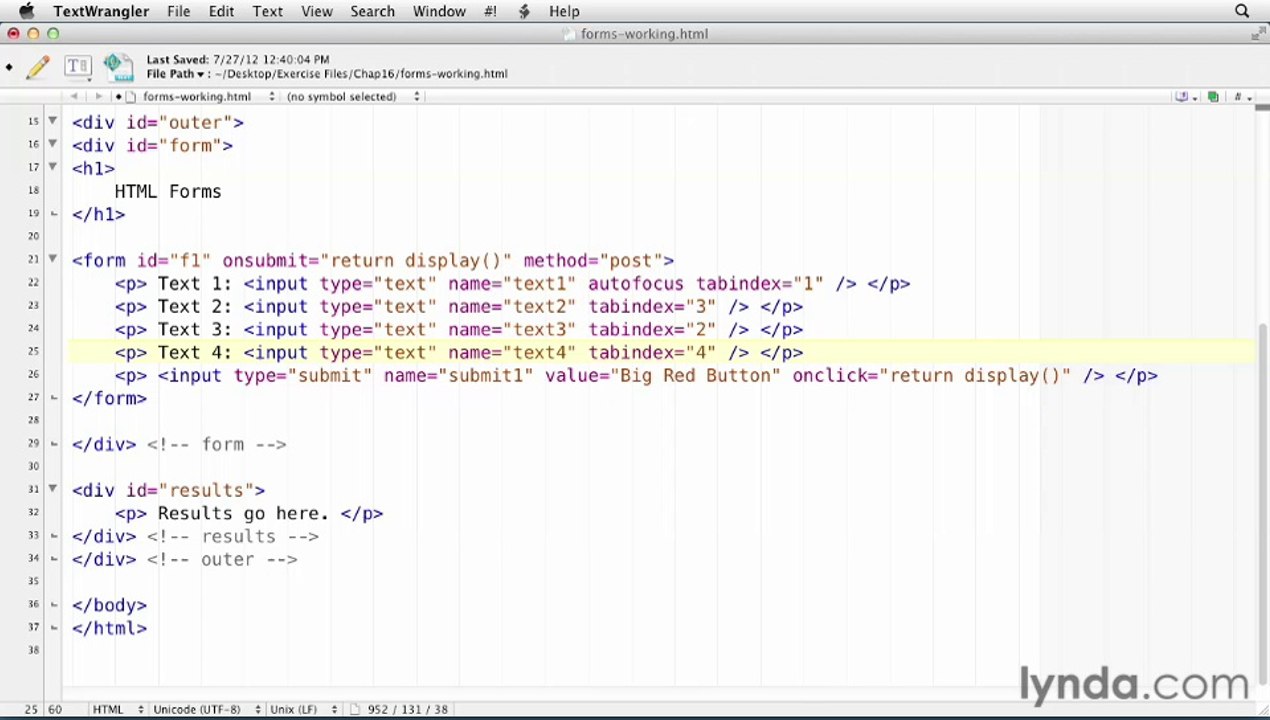Go to the next document with the forward arrow
Image resolution: width=1270 pixels, height=720 pixels.
pos(98,97)
